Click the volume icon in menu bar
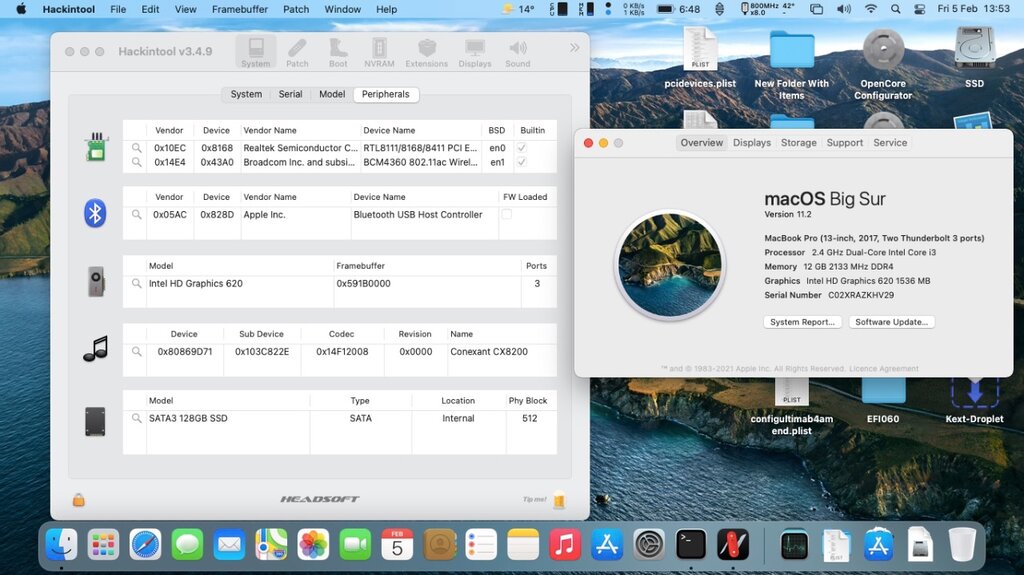Screen dimensions: 1024x575 point(844,9)
